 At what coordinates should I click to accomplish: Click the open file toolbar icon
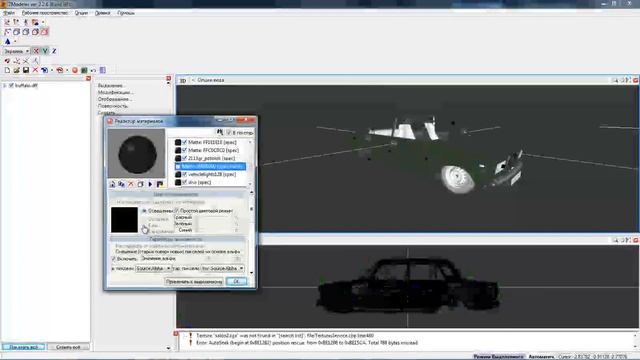click(16, 70)
